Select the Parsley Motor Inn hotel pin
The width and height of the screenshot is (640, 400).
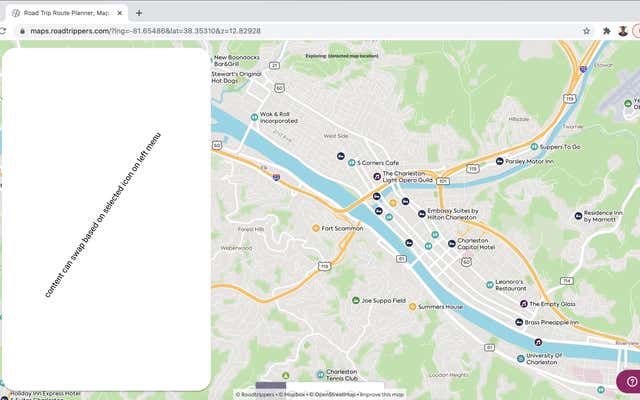coord(497,161)
